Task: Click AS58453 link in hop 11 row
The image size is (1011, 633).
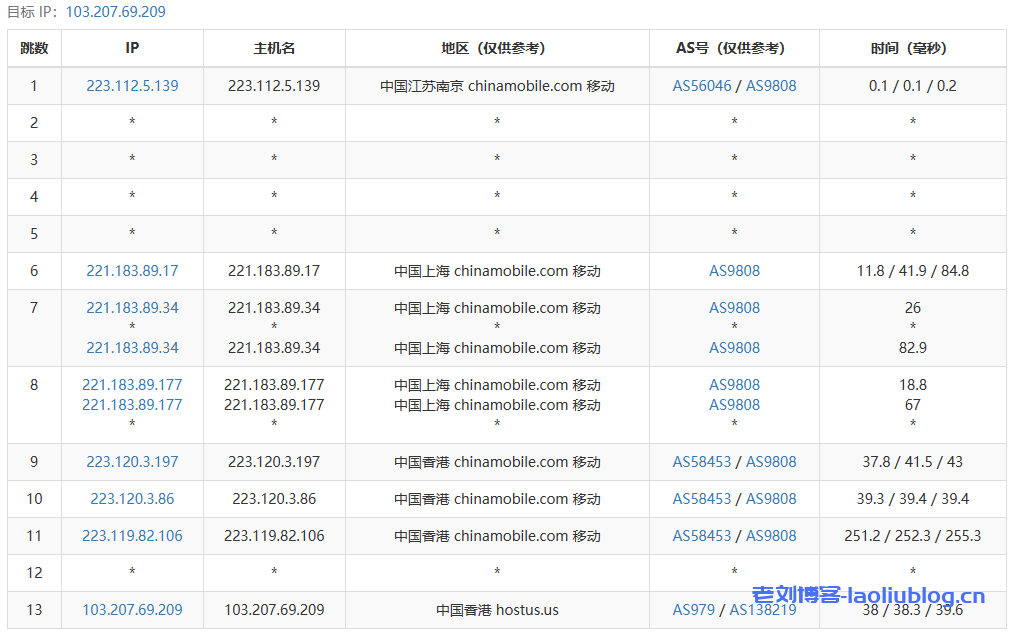Action: pyautogui.click(x=702, y=536)
